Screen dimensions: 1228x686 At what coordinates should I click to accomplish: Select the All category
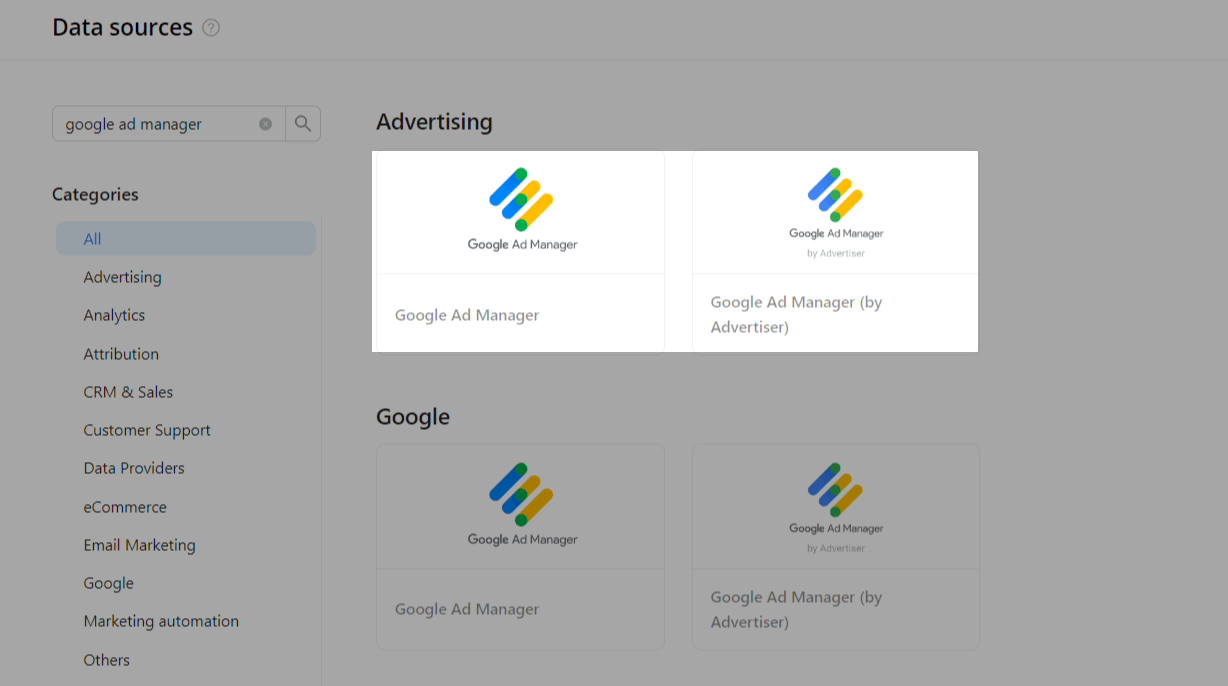[x=186, y=239]
